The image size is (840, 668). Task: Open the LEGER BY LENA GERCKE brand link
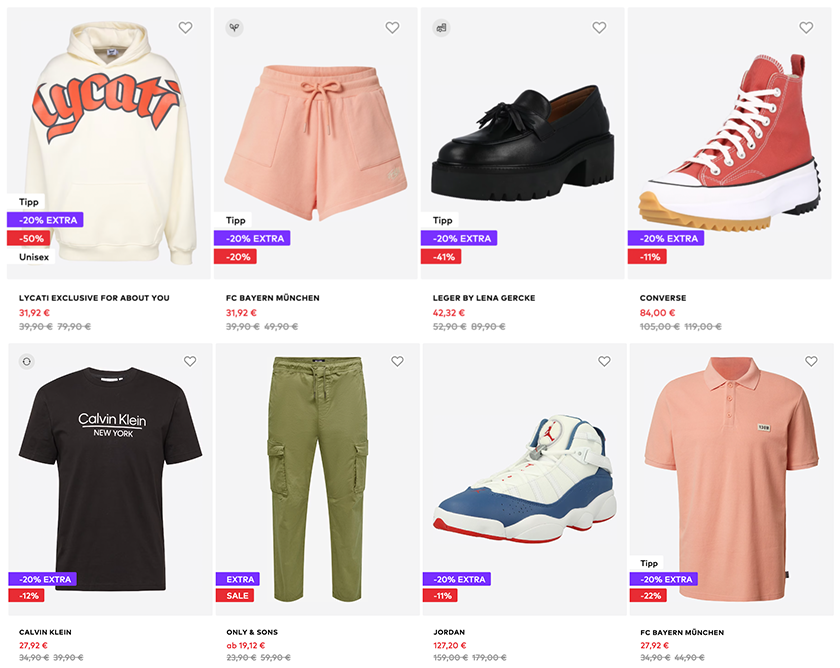pyautogui.click(x=484, y=298)
